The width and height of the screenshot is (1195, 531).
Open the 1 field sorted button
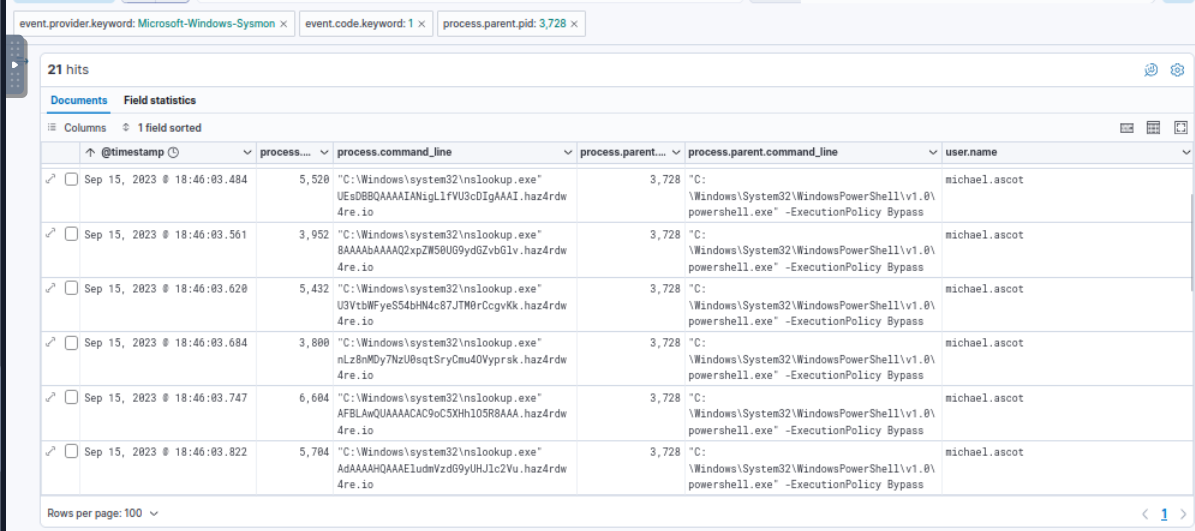tap(161, 128)
